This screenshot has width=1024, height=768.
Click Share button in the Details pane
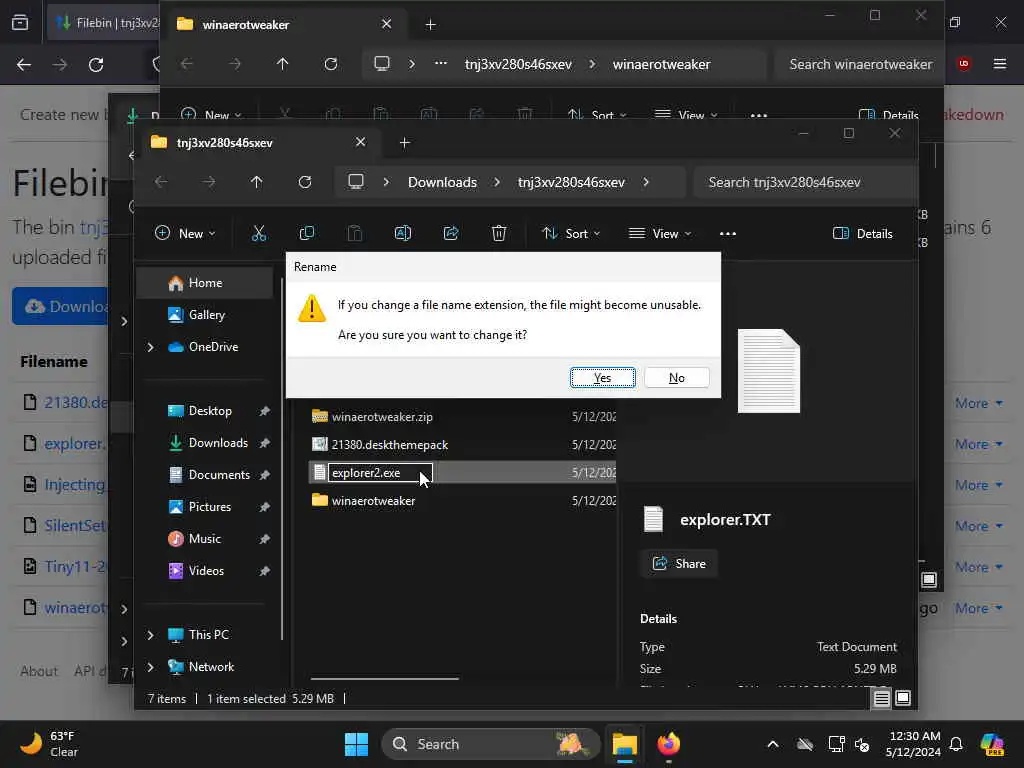point(679,564)
